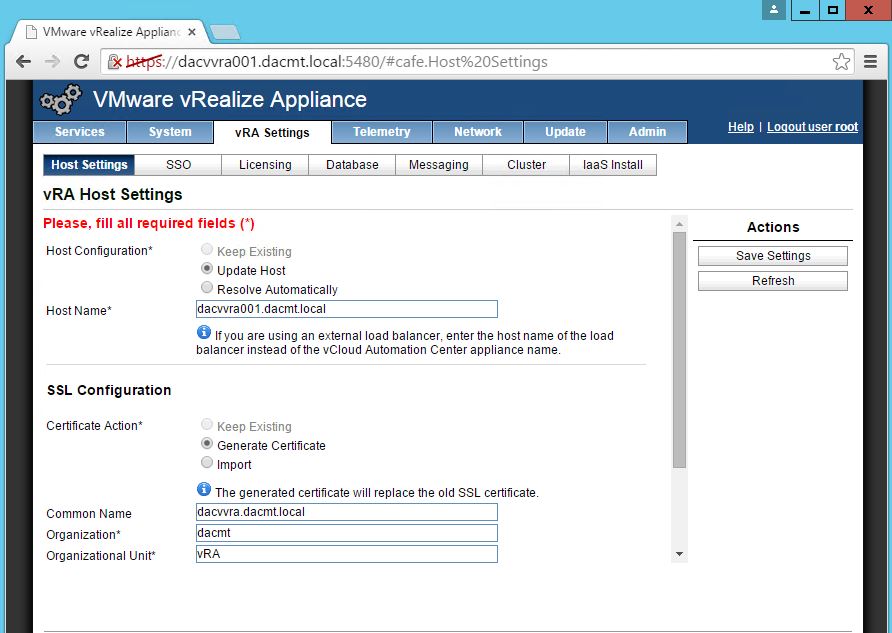Click the page icon on browser tab
Image resolution: width=892 pixels, height=633 pixels.
32,32
